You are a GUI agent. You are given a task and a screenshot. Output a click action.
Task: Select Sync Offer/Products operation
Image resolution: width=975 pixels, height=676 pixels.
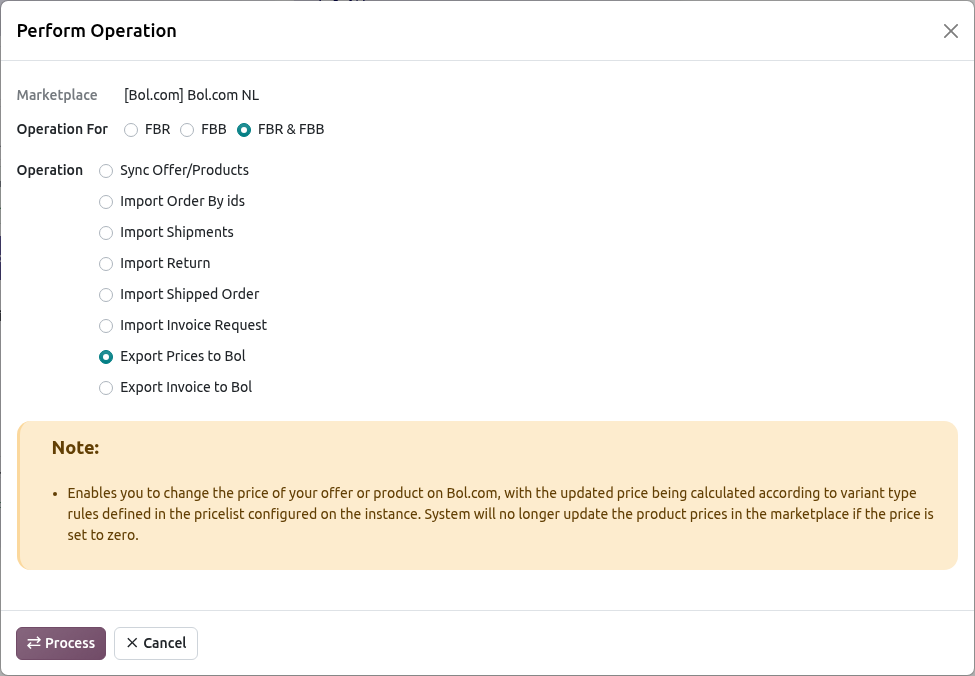(106, 171)
